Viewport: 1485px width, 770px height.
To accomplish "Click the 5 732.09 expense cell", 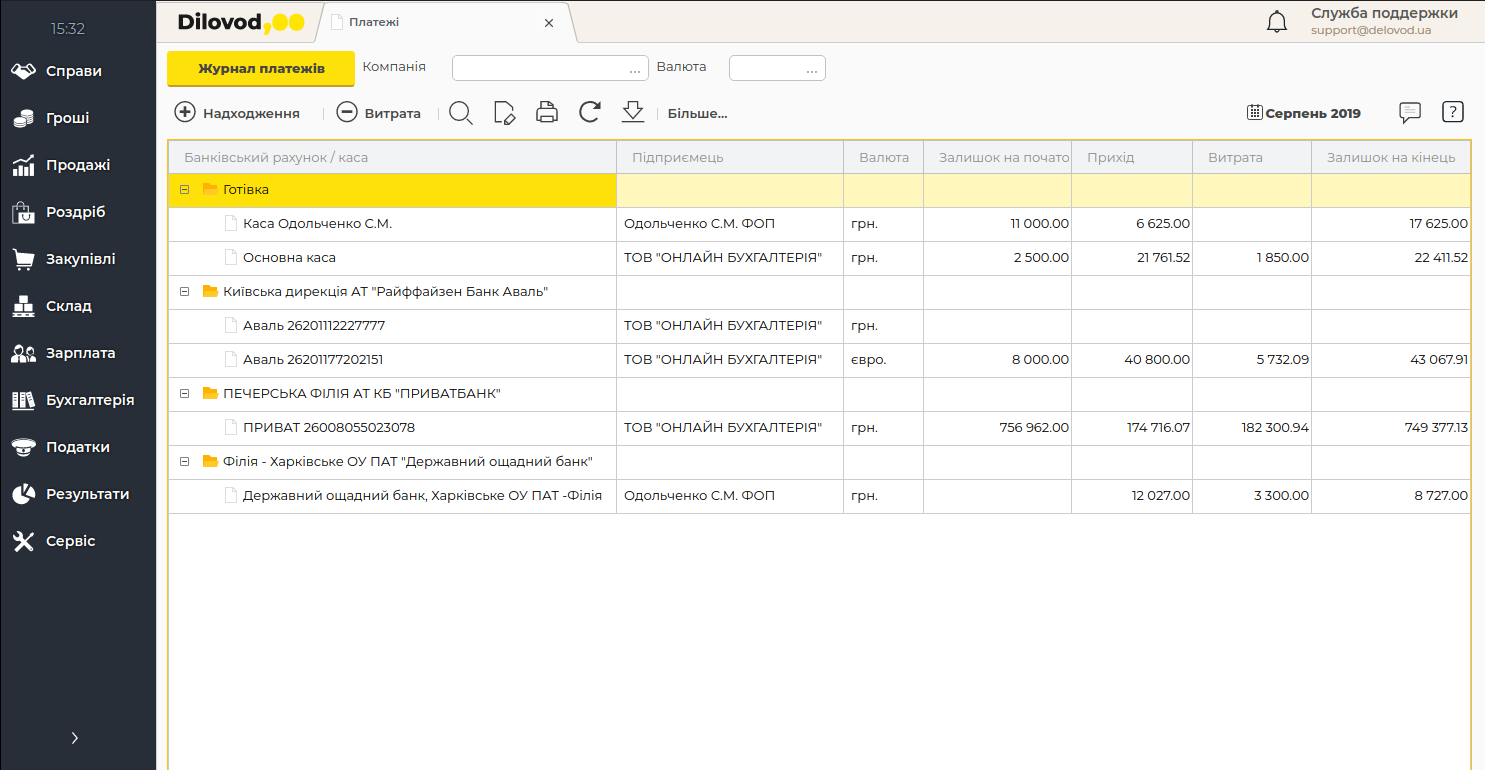I will coord(1252,360).
